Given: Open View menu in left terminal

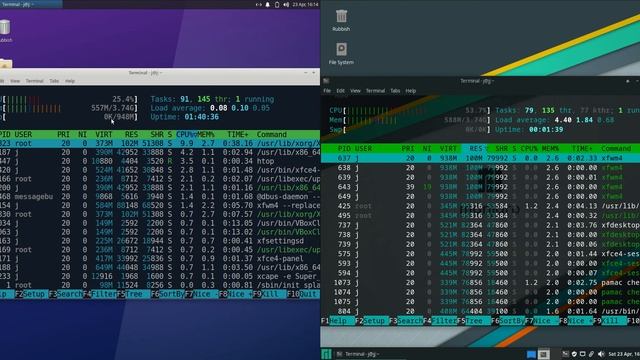Looking at the screenshot, I should coord(15,81).
